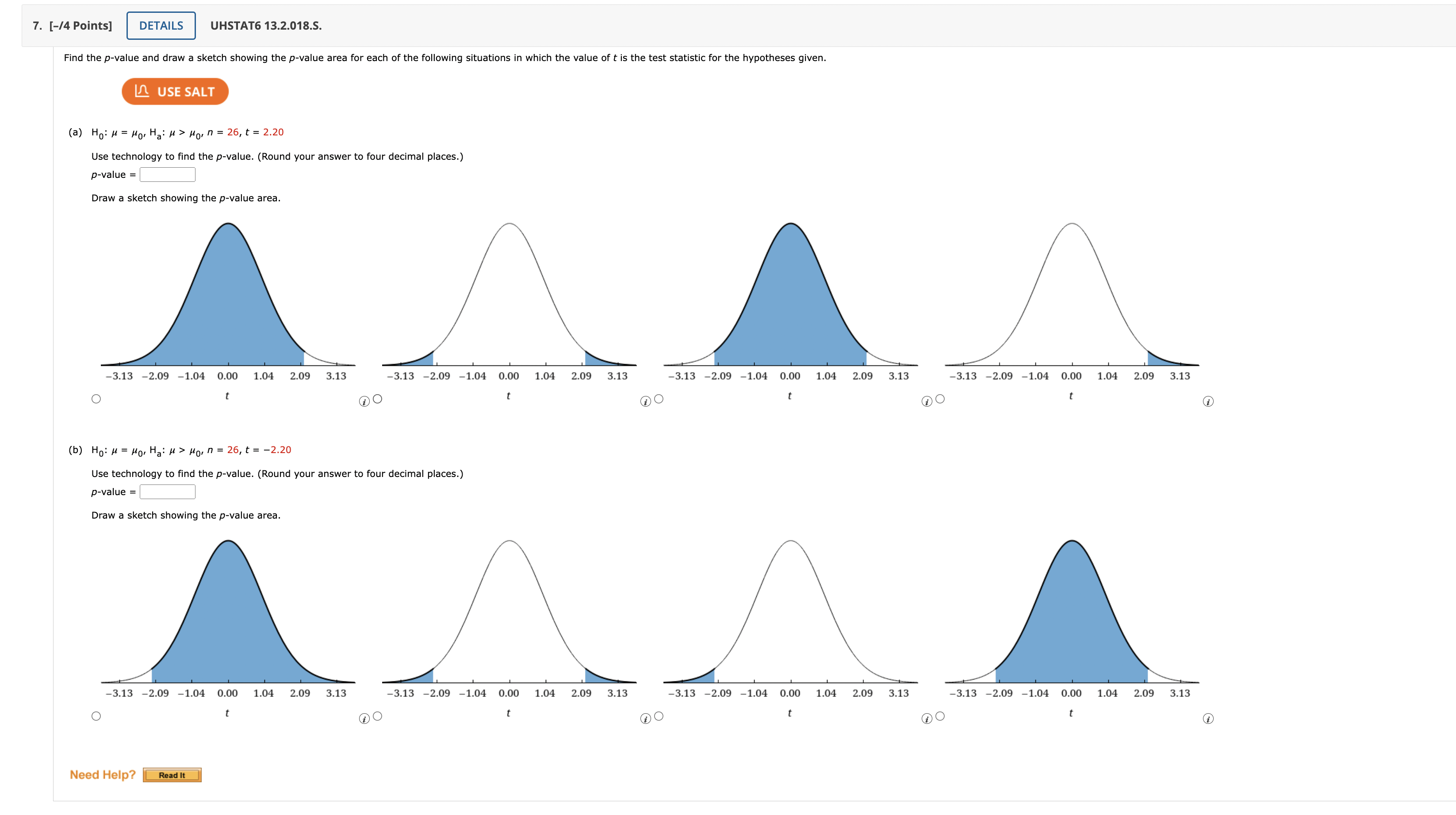Viewport: 1456px width, 815px height.
Task: Click info icon beside left-tail graph in part (b)
Action: click(x=927, y=719)
